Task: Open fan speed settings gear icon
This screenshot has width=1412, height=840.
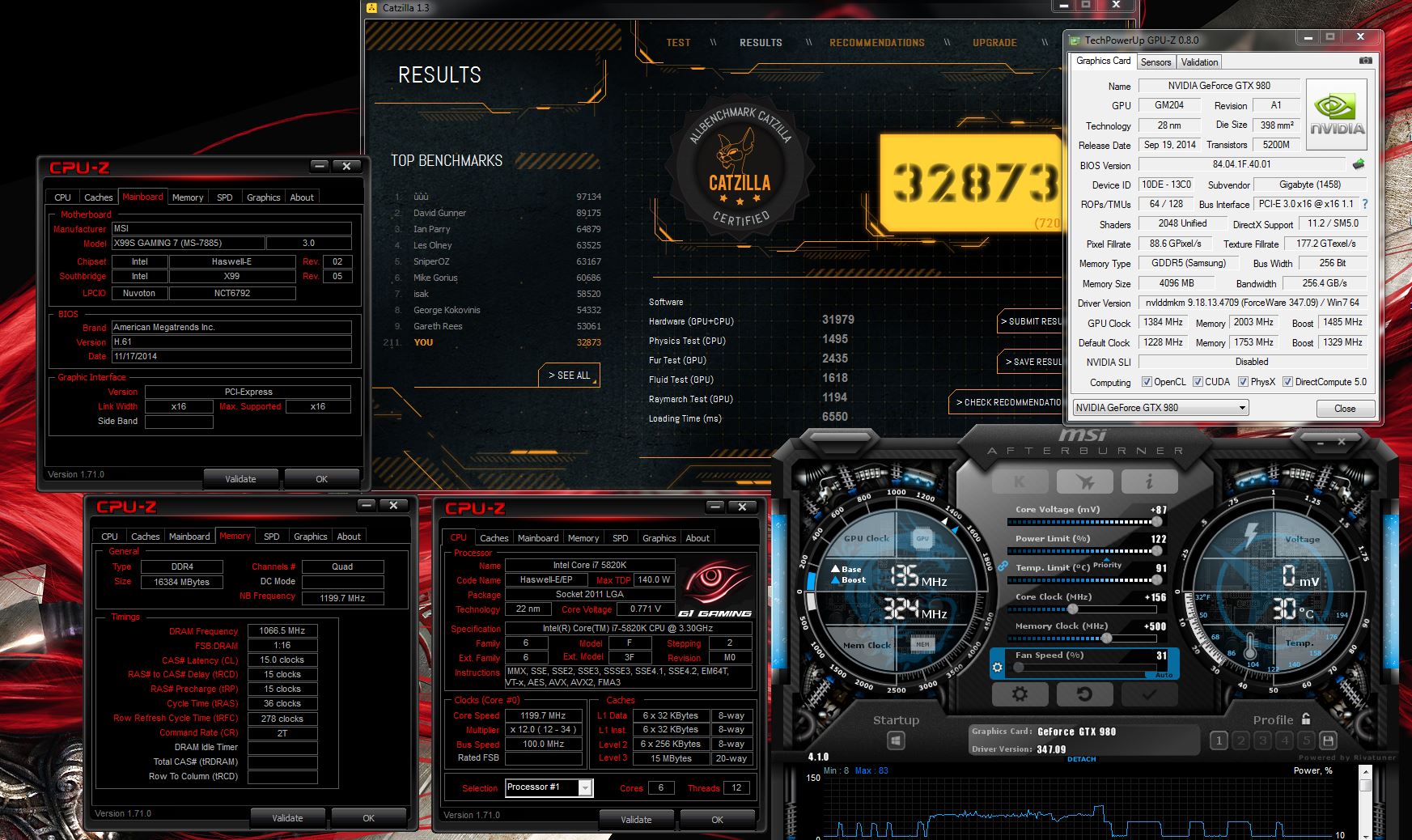Action: tap(998, 668)
